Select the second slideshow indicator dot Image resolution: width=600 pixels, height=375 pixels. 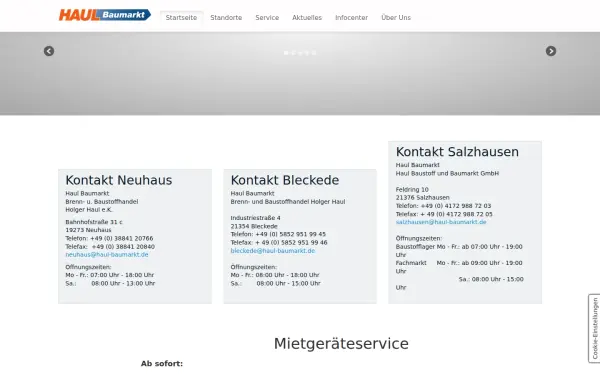click(293, 53)
